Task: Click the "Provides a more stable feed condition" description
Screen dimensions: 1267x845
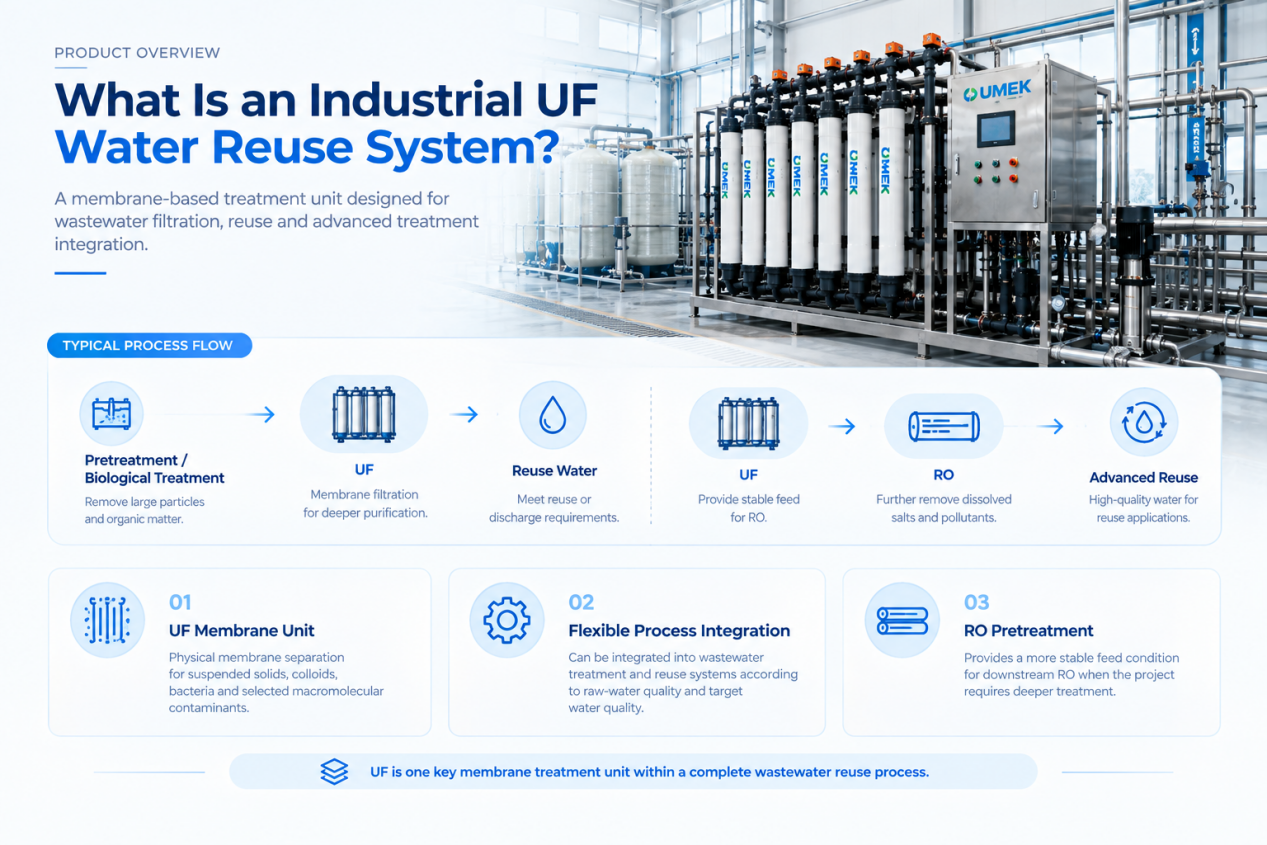Action: [1071, 674]
